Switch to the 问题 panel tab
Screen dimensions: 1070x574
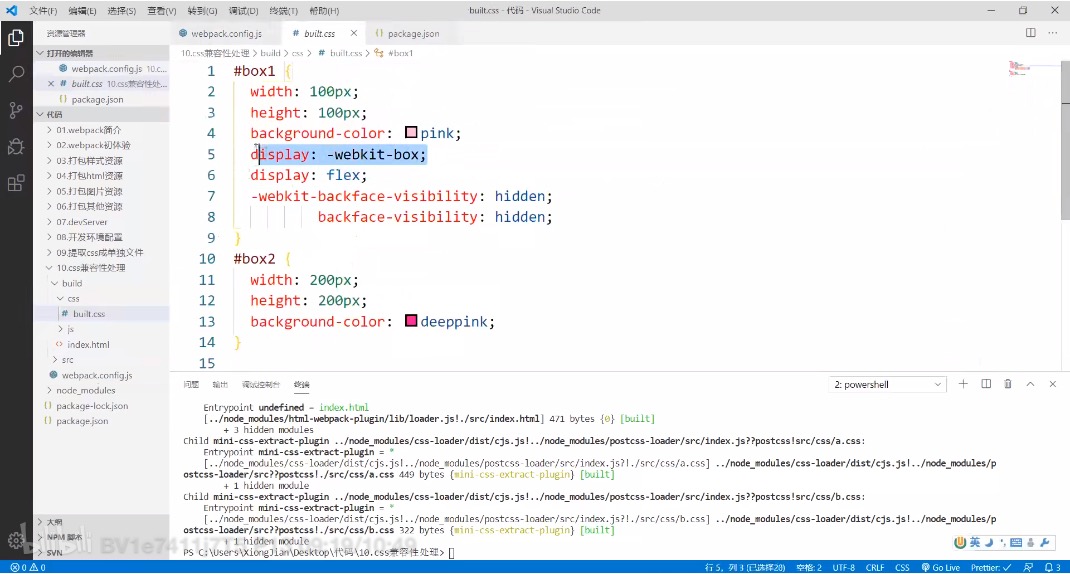click(x=191, y=384)
